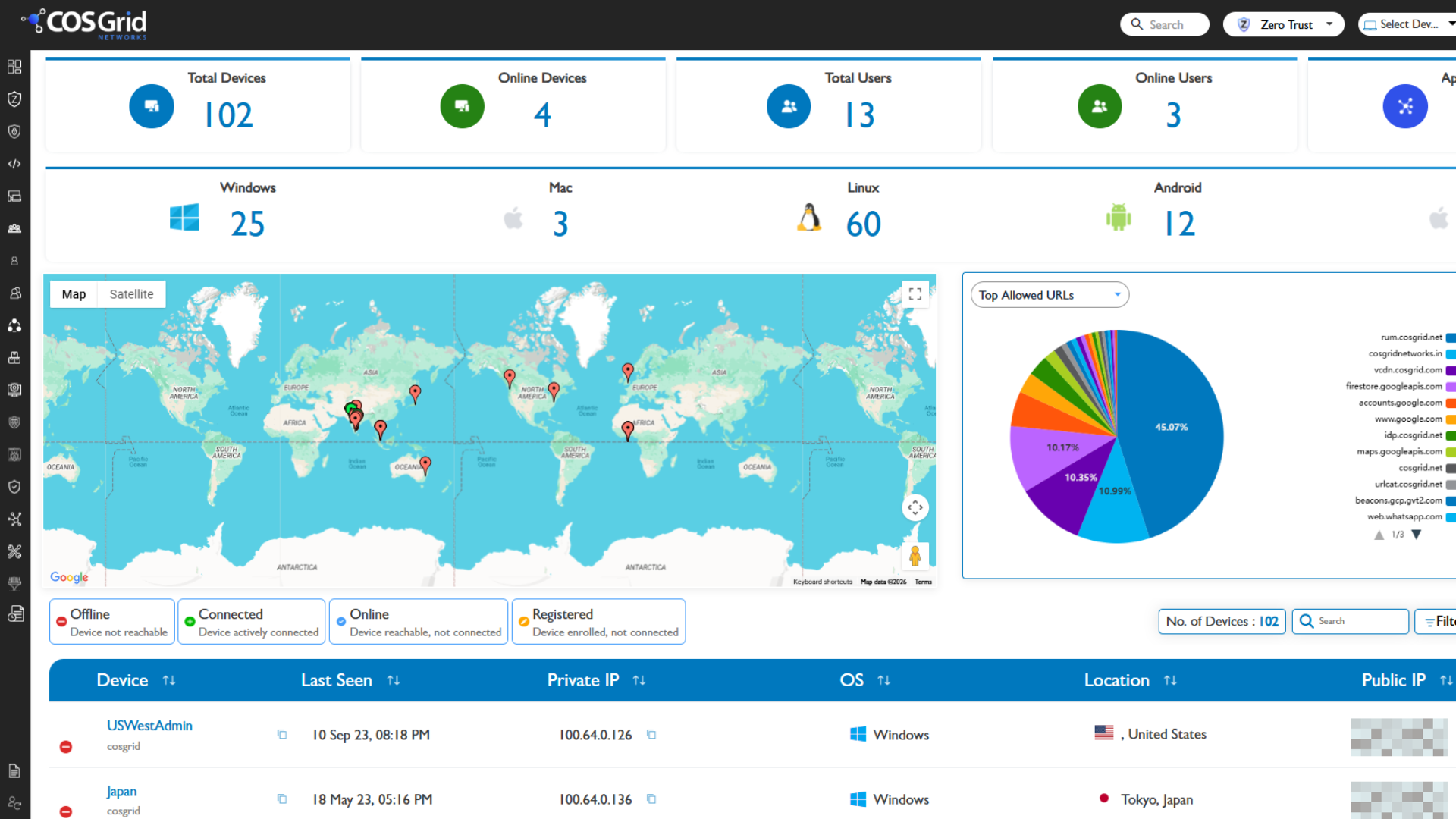Open the map Terms link
The image size is (1456, 819).
[923, 582]
